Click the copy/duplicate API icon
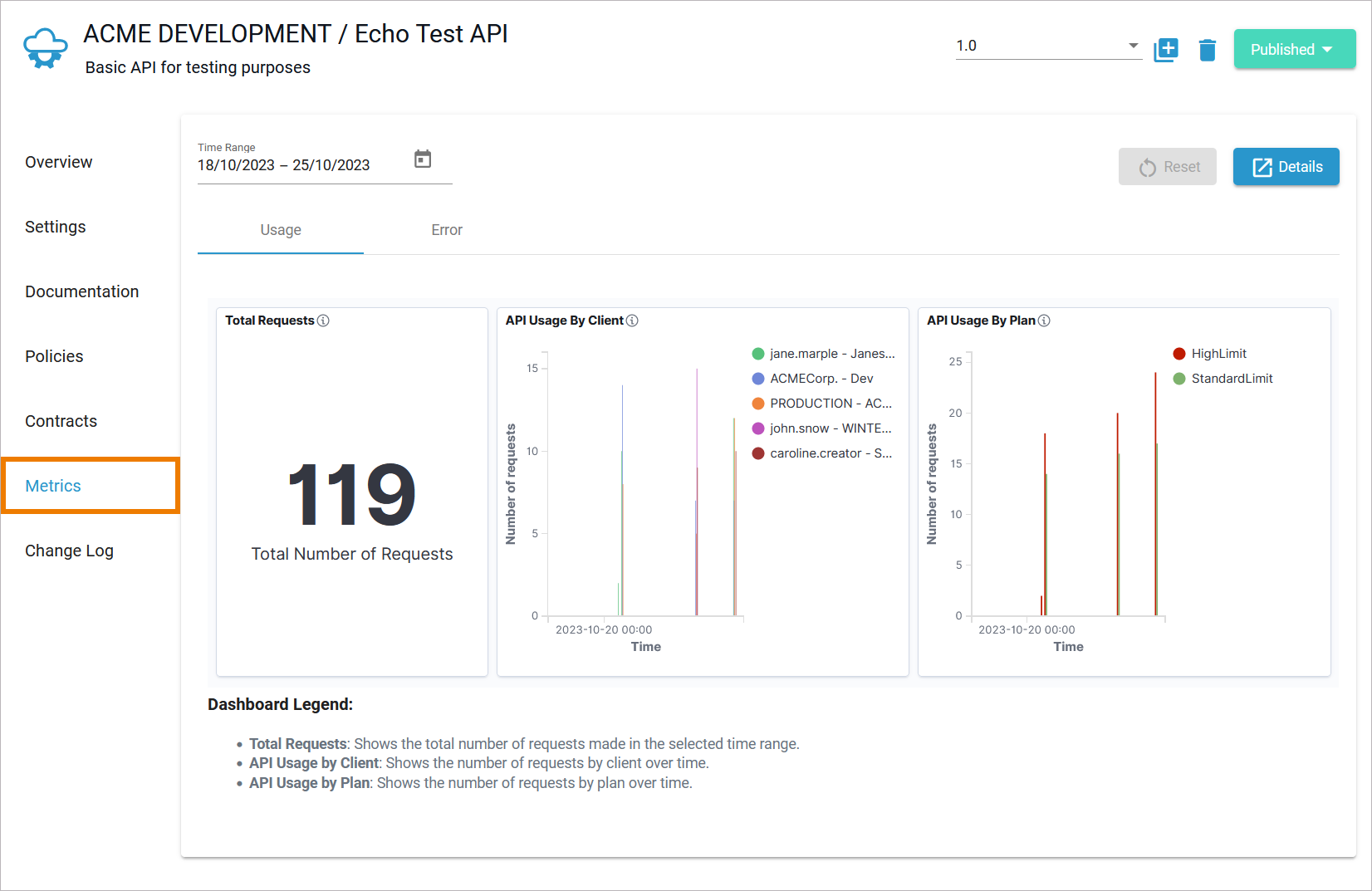Screen dimensions: 1372x891 [x=1166, y=50]
